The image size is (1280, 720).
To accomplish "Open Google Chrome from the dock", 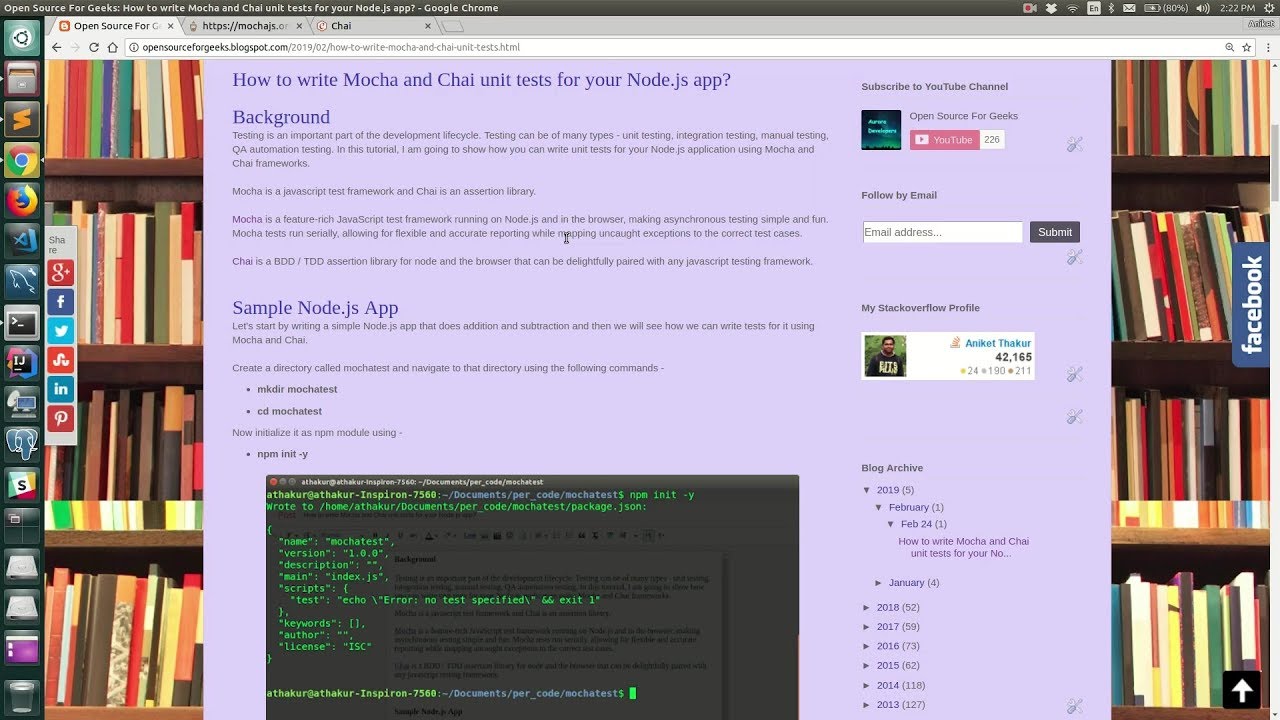I will 22,160.
